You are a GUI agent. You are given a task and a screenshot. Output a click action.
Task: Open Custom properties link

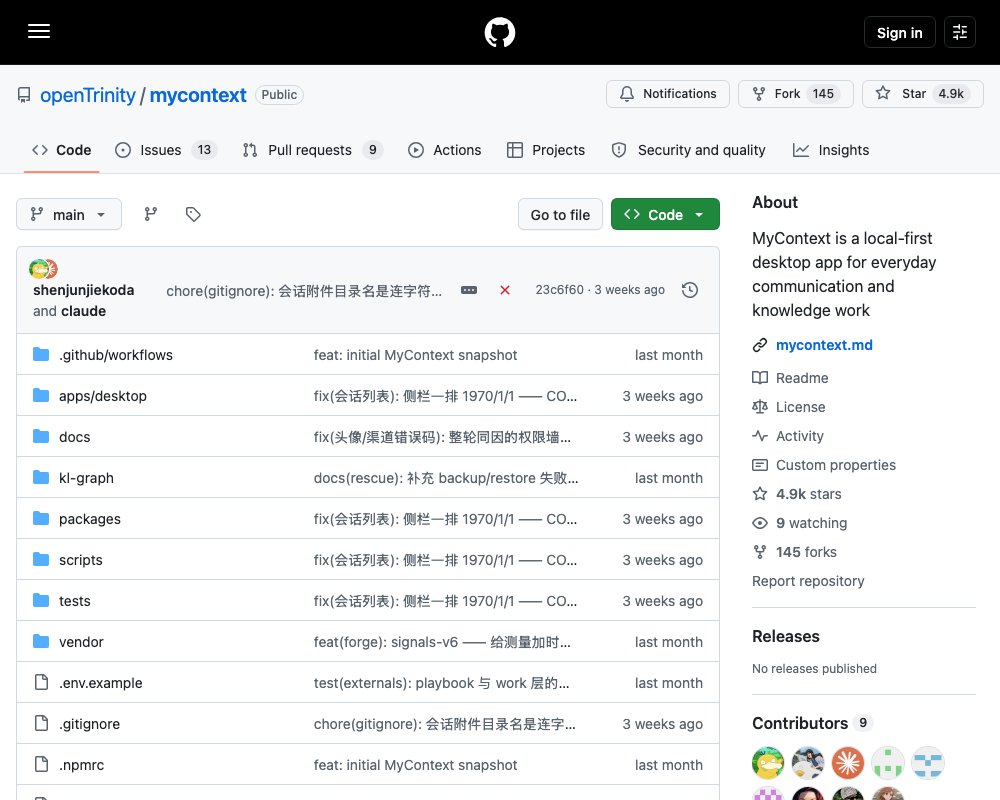[x=835, y=465]
